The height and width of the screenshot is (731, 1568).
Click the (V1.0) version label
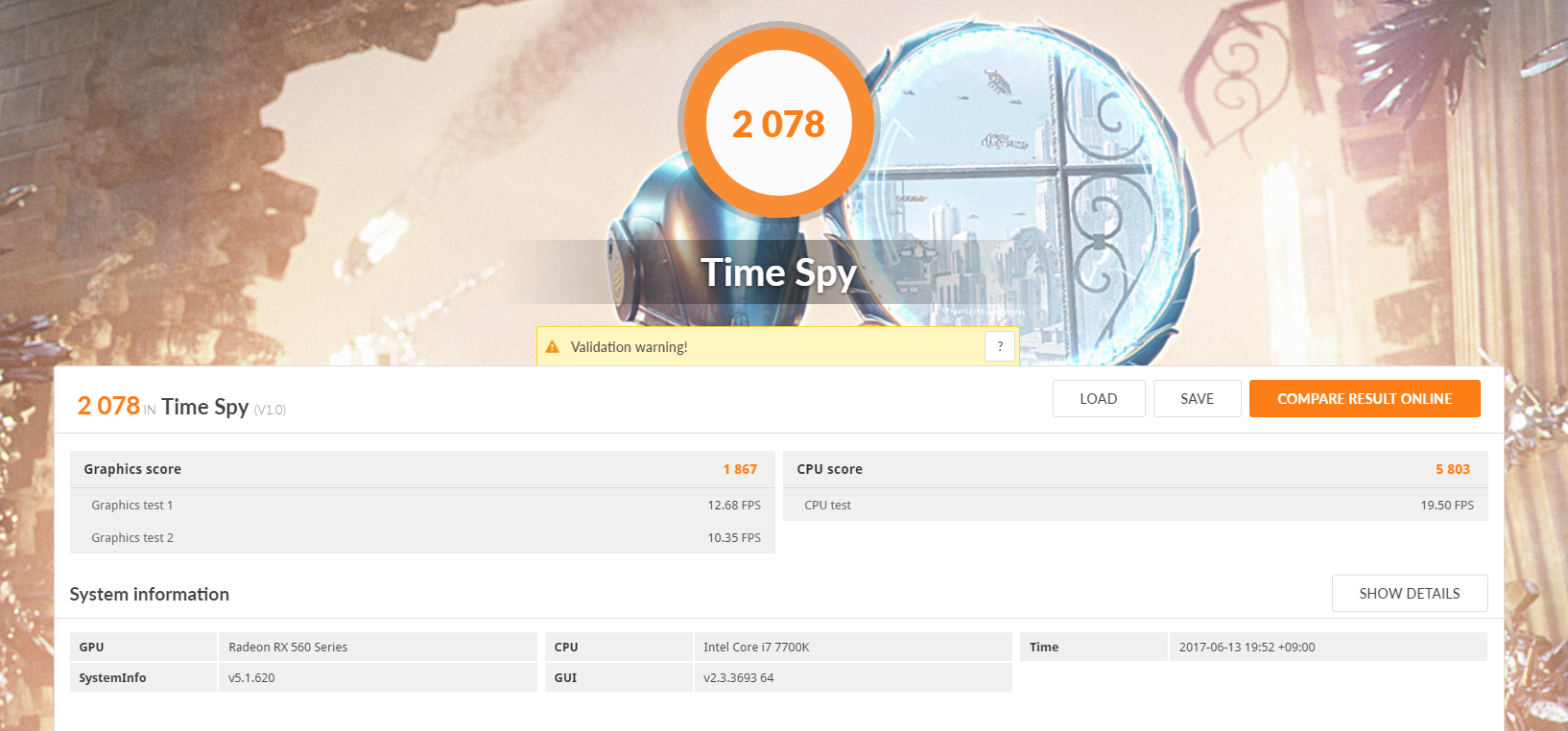pyautogui.click(x=270, y=410)
